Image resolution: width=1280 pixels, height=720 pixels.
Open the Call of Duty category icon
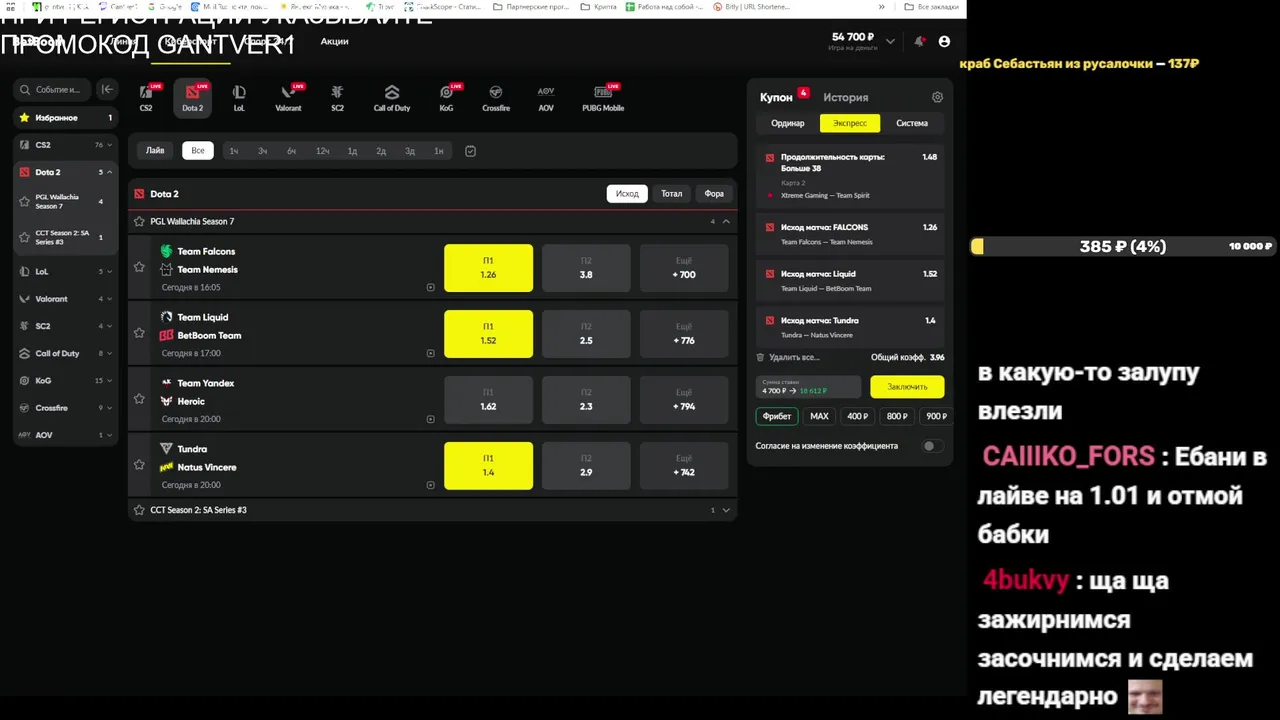click(392, 97)
